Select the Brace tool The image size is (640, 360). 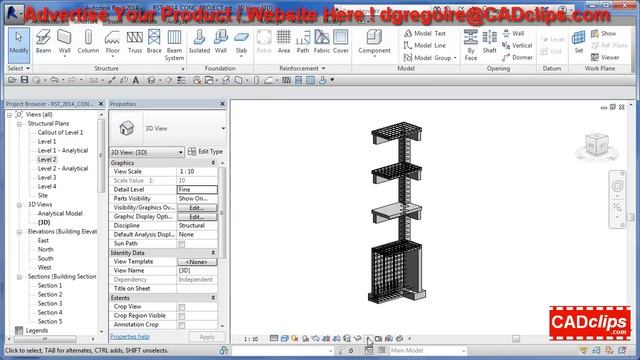click(154, 42)
